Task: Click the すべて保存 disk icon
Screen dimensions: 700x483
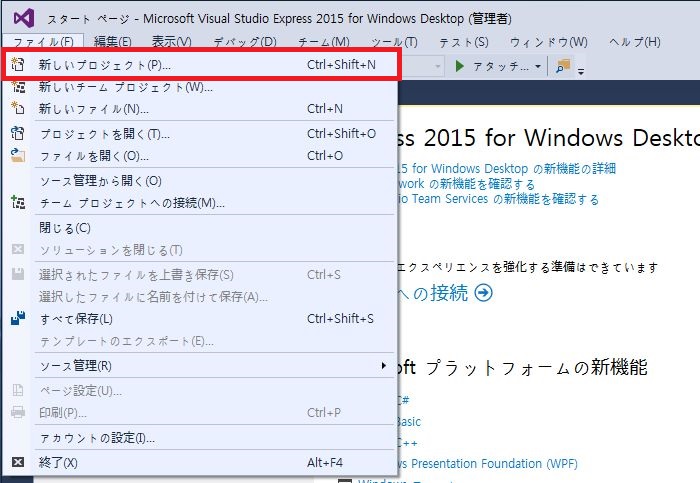Action: (x=18, y=318)
